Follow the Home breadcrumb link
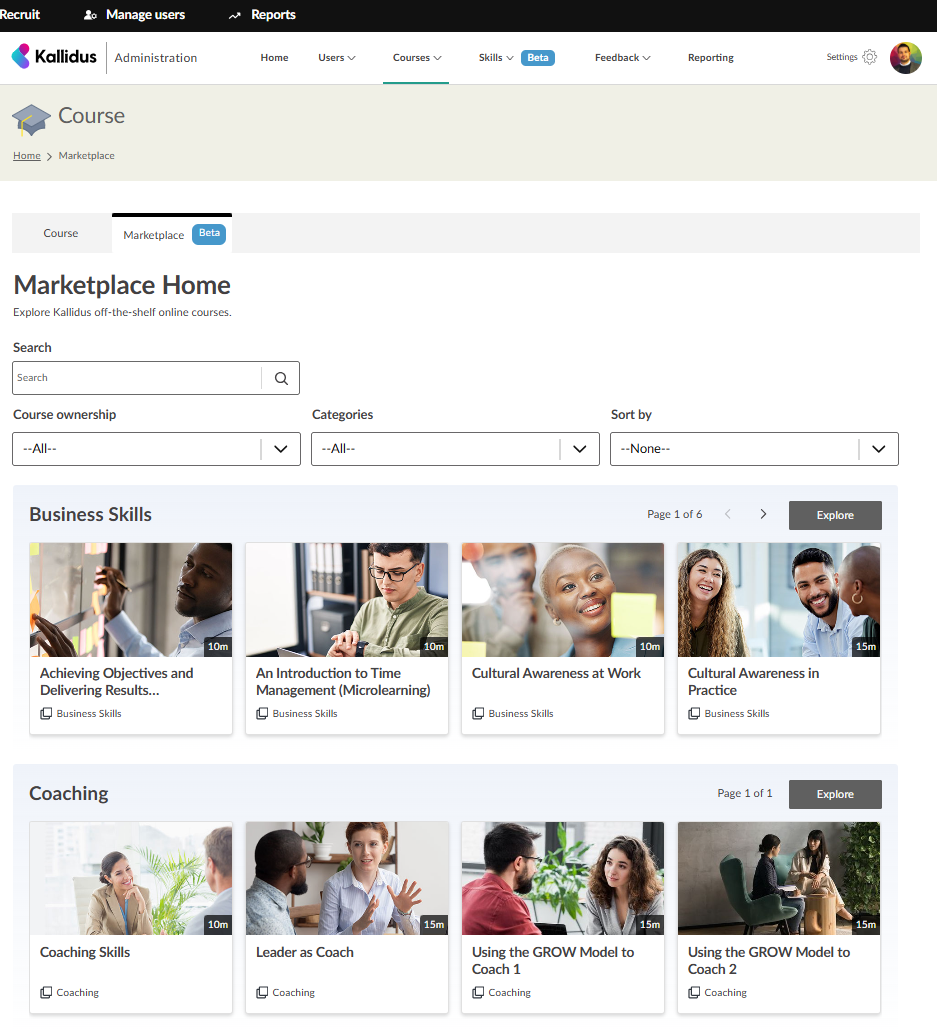 (x=27, y=156)
